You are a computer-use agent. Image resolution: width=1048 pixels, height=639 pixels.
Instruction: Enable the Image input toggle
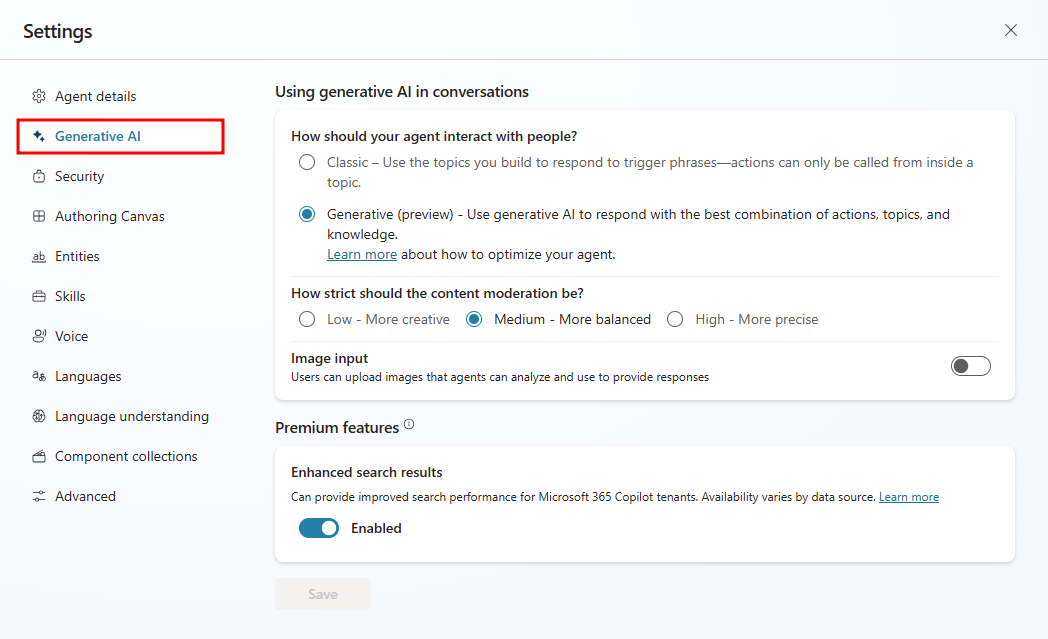click(970, 366)
